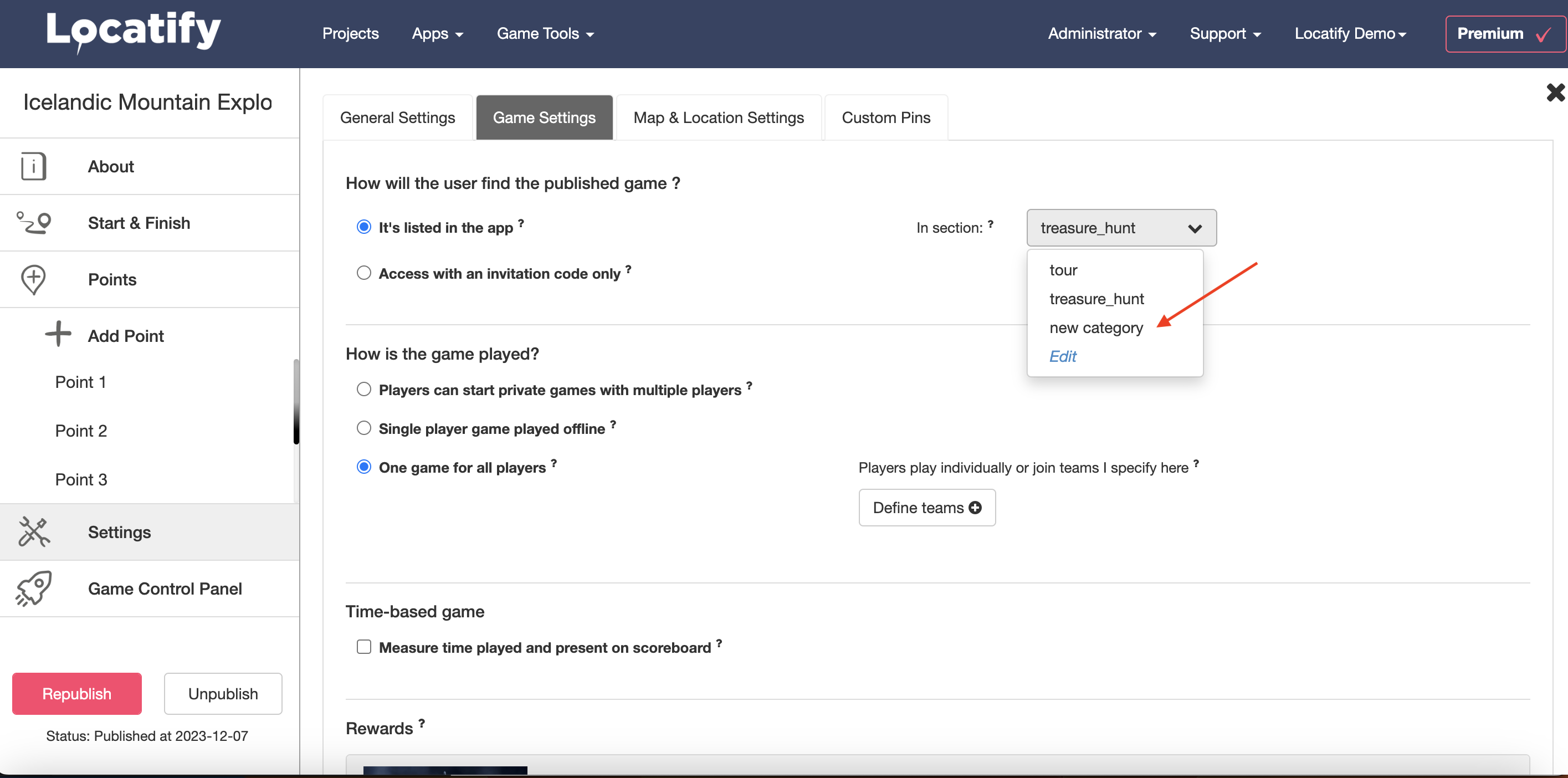Click the Points map pin icon
Screen dimensions: 1568x778
point(33,279)
